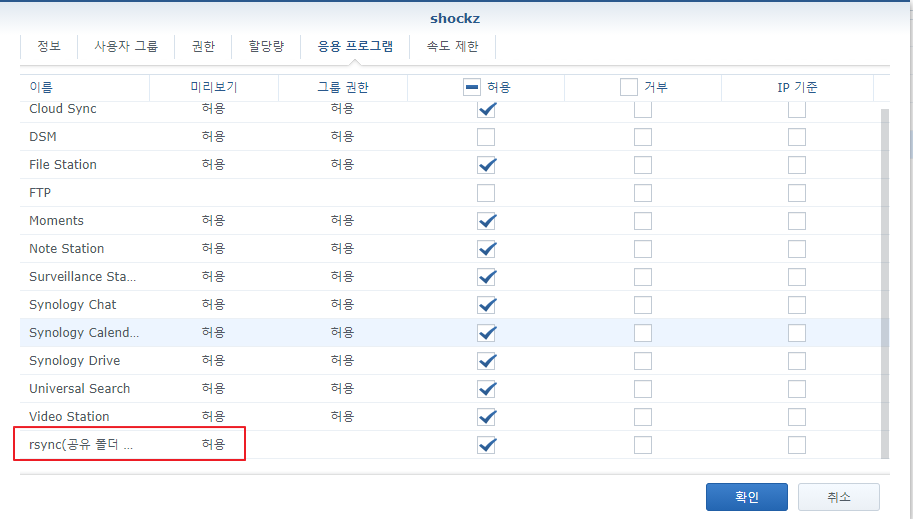Viewport: 913px width, 519px height.
Task: Check the 거부 header checkbox
Action: click(629, 88)
